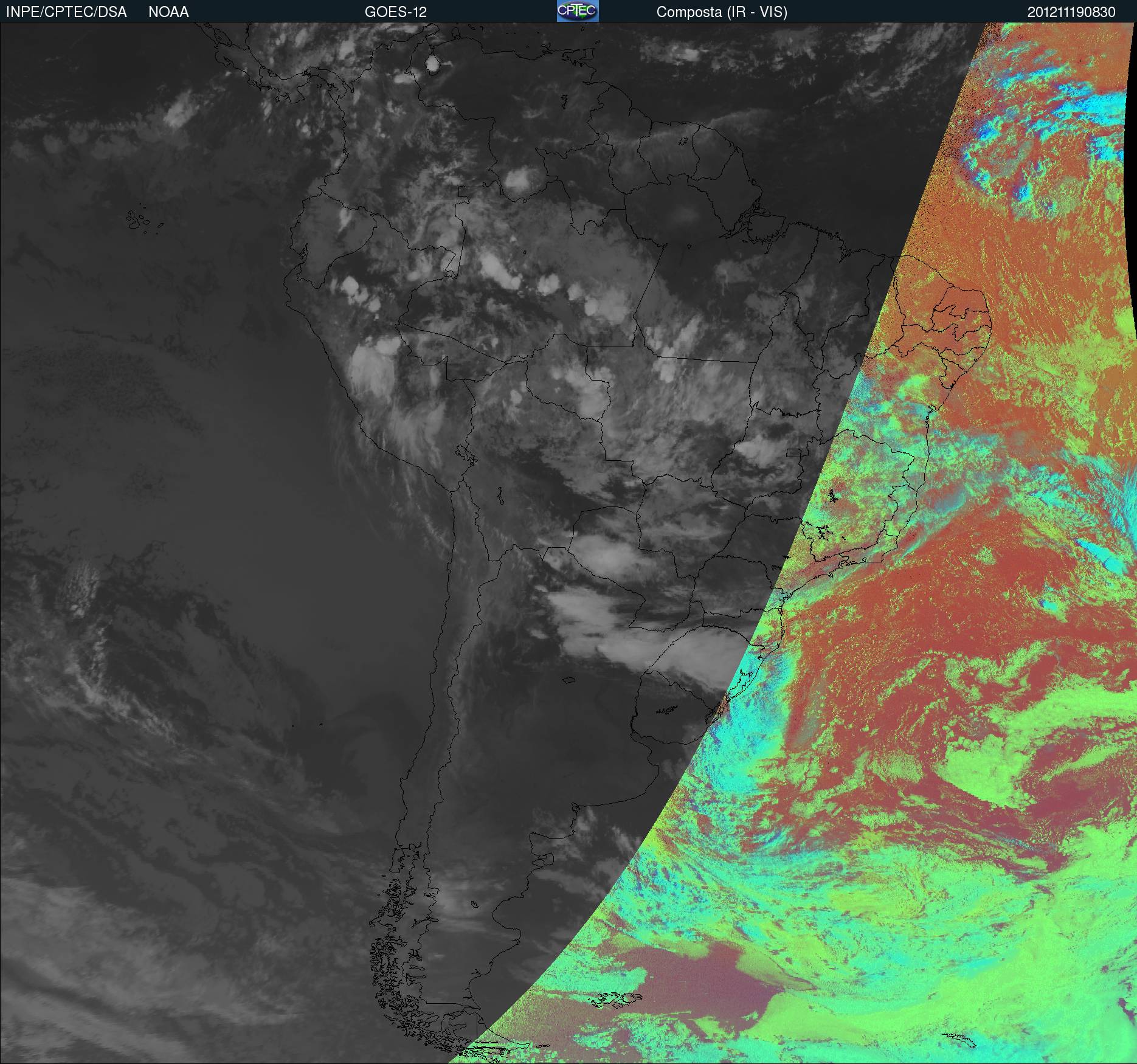1137x1064 pixels.
Task: Click the NOAA text in the header
Action: point(168,12)
